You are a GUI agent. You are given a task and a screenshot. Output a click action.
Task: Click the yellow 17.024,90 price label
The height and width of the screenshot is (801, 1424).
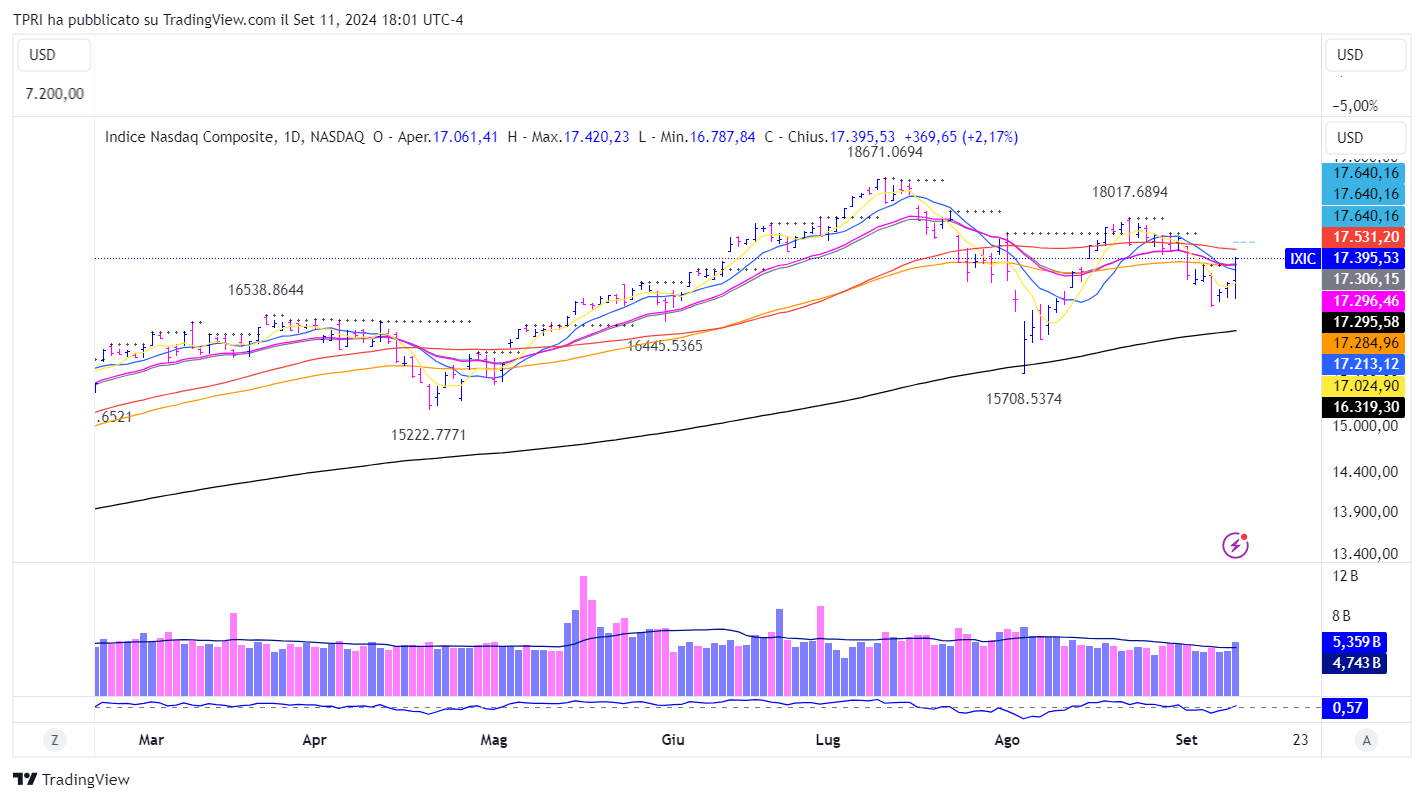pos(1365,385)
